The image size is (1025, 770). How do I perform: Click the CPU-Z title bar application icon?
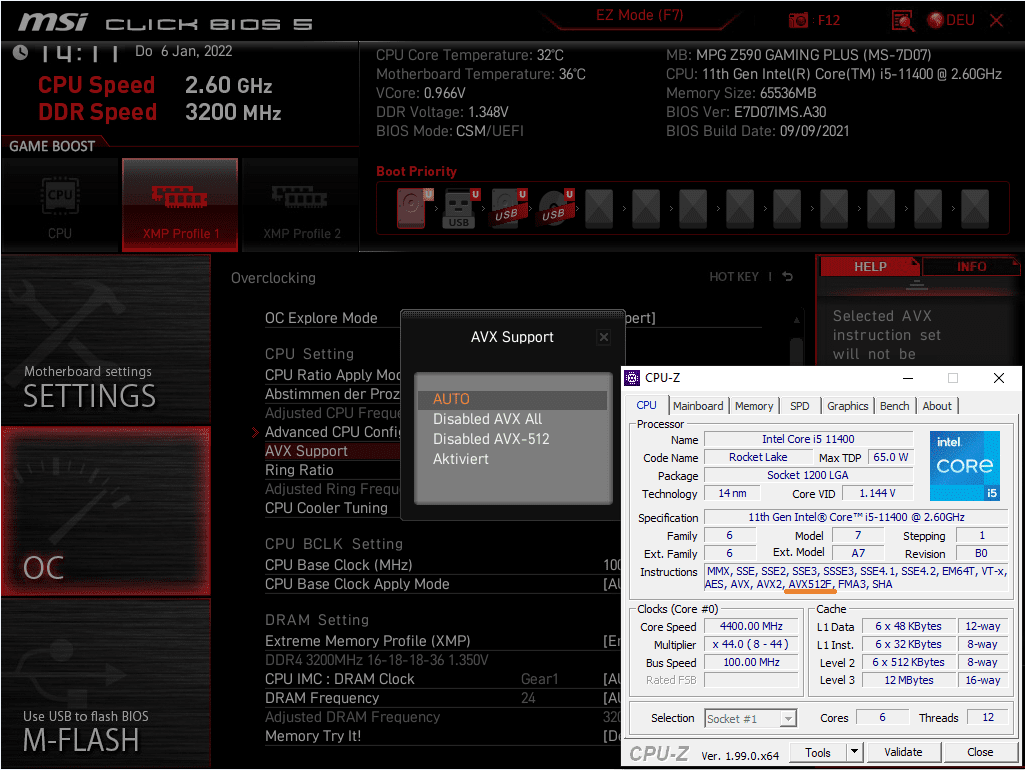pos(632,378)
